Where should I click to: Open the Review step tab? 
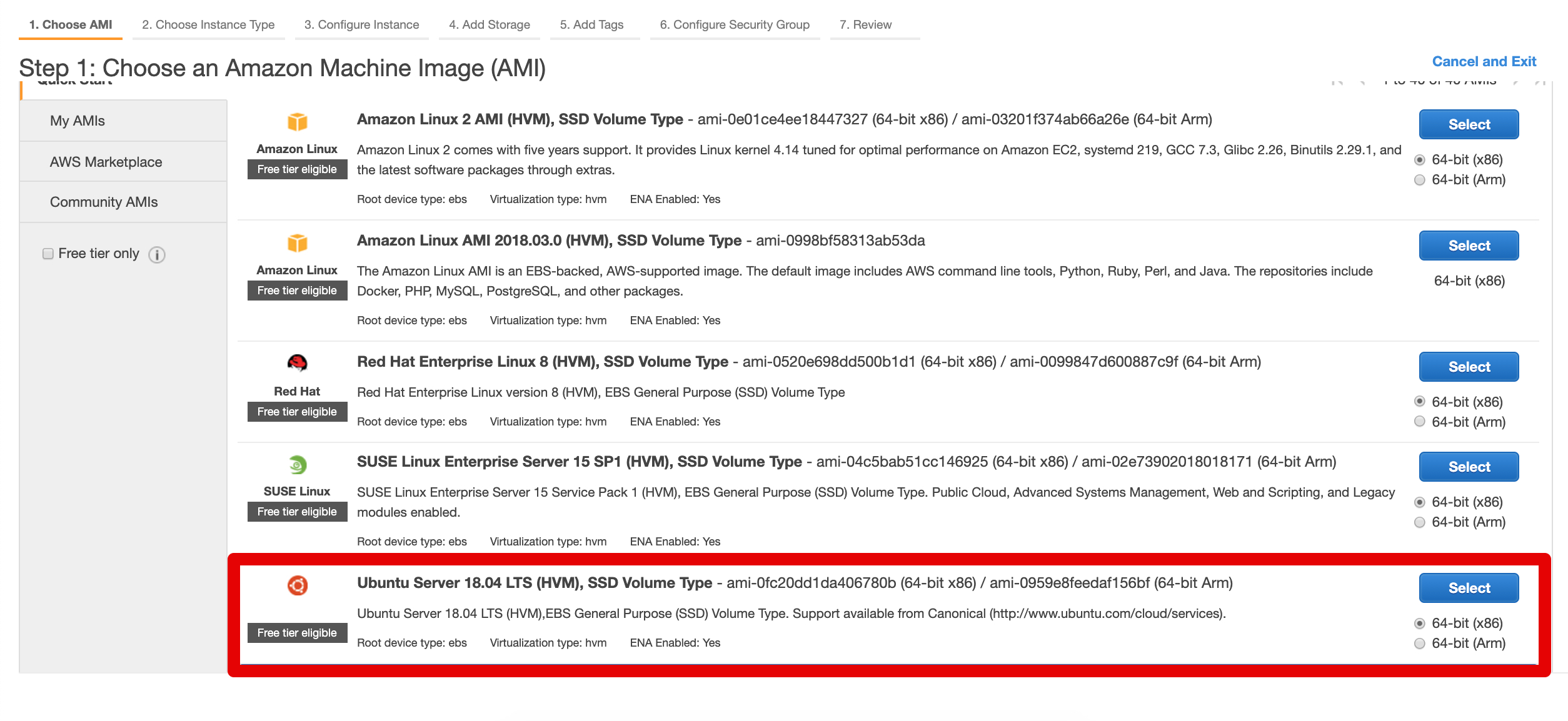pyautogui.click(x=867, y=24)
